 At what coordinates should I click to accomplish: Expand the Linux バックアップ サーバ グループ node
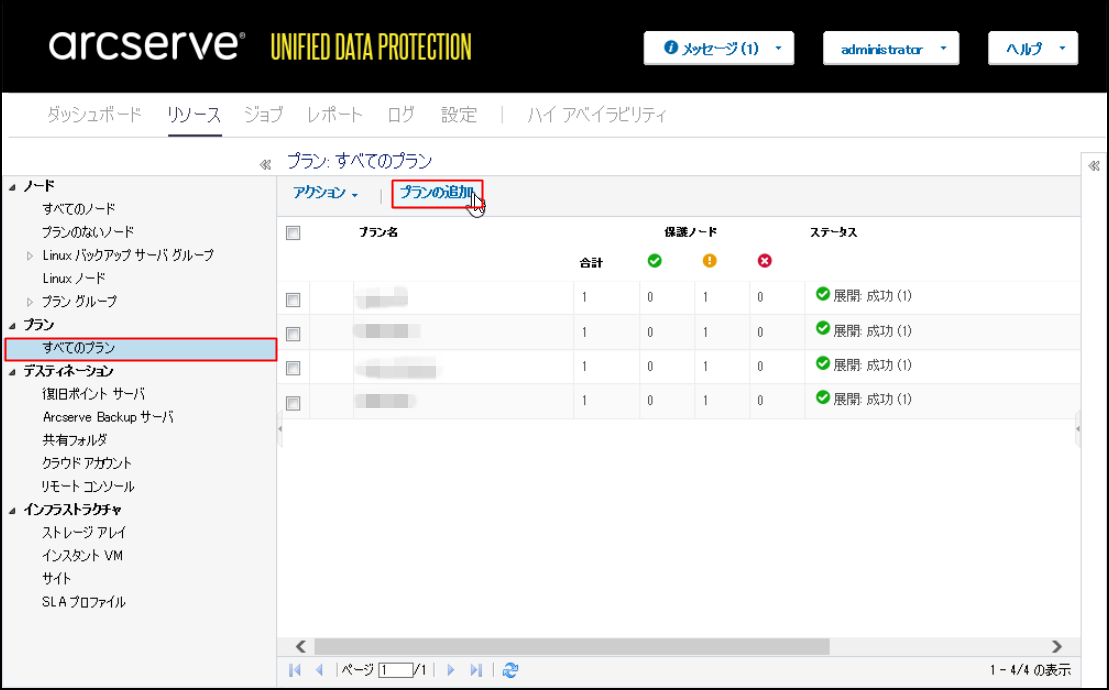(30, 255)
